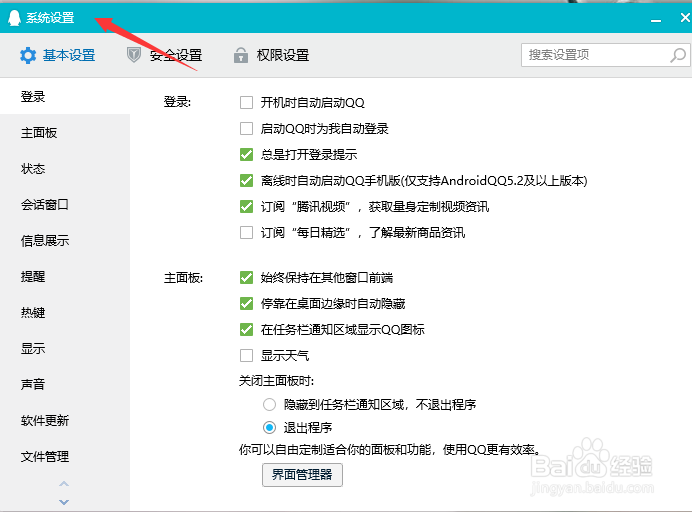Open 声音 sidebar section
692x512 pixels.
[x=65, y=384]
